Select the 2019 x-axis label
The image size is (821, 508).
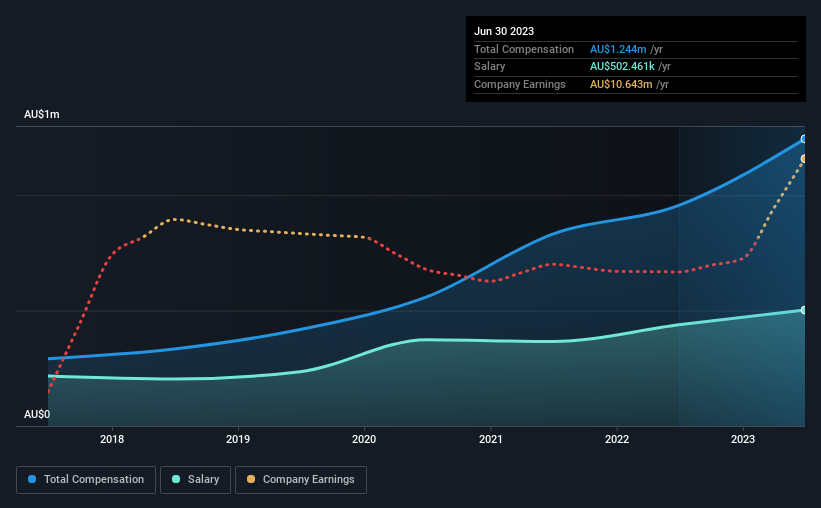238,439
